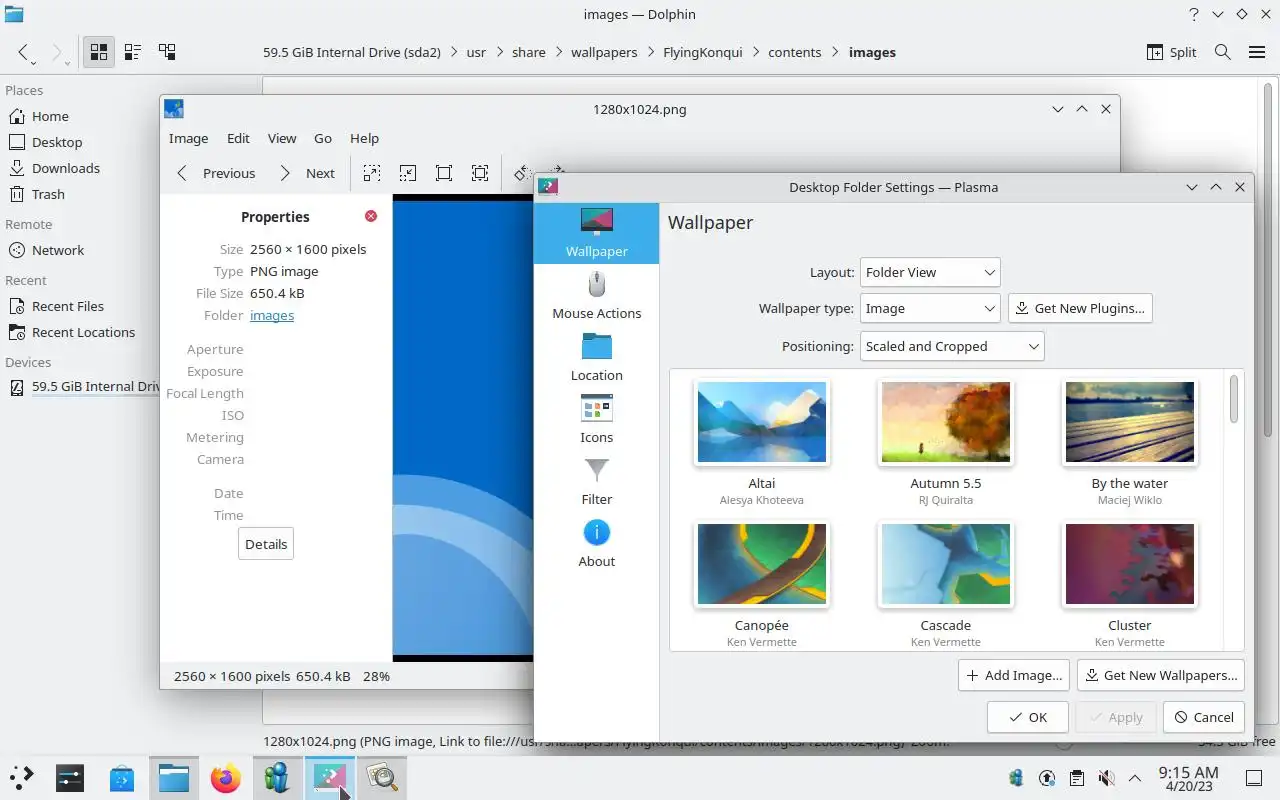
Task: Choose the Cluster wallpaper thumbnail
Action: pos(1130,564)
